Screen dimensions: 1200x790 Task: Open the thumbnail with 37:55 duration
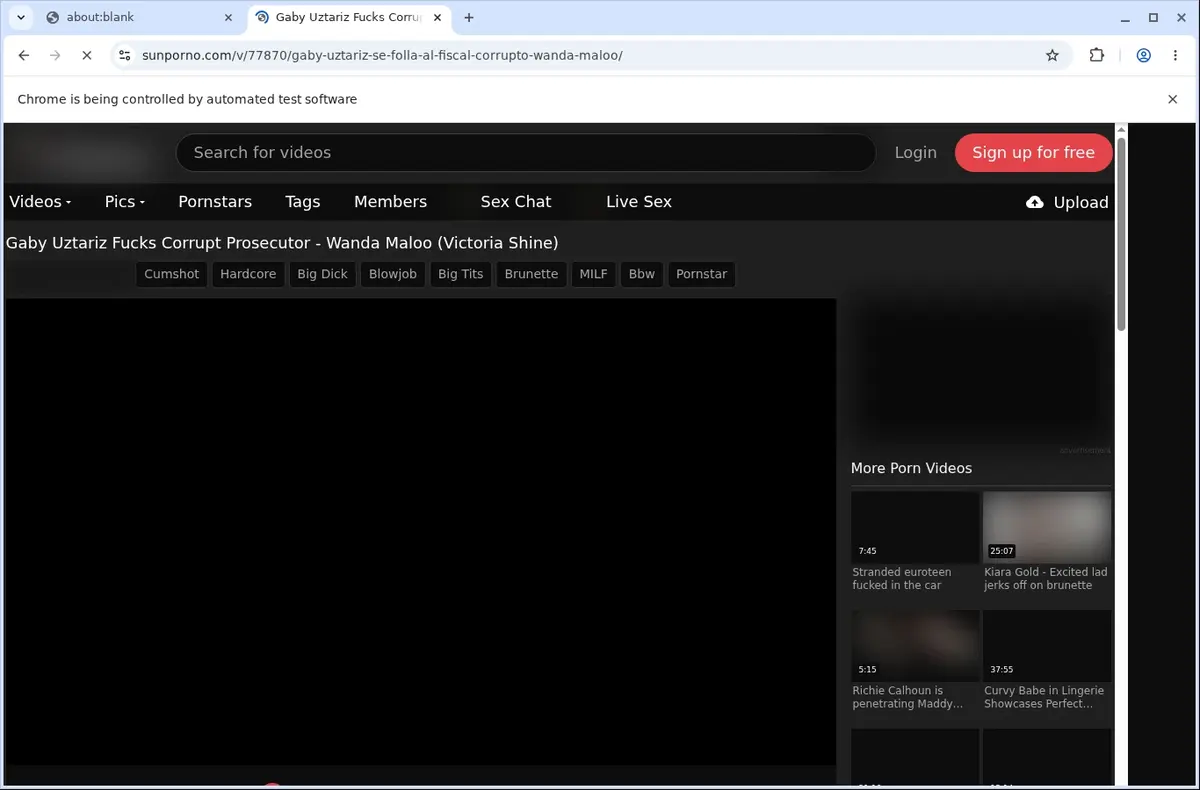(x=1047, y=646)
